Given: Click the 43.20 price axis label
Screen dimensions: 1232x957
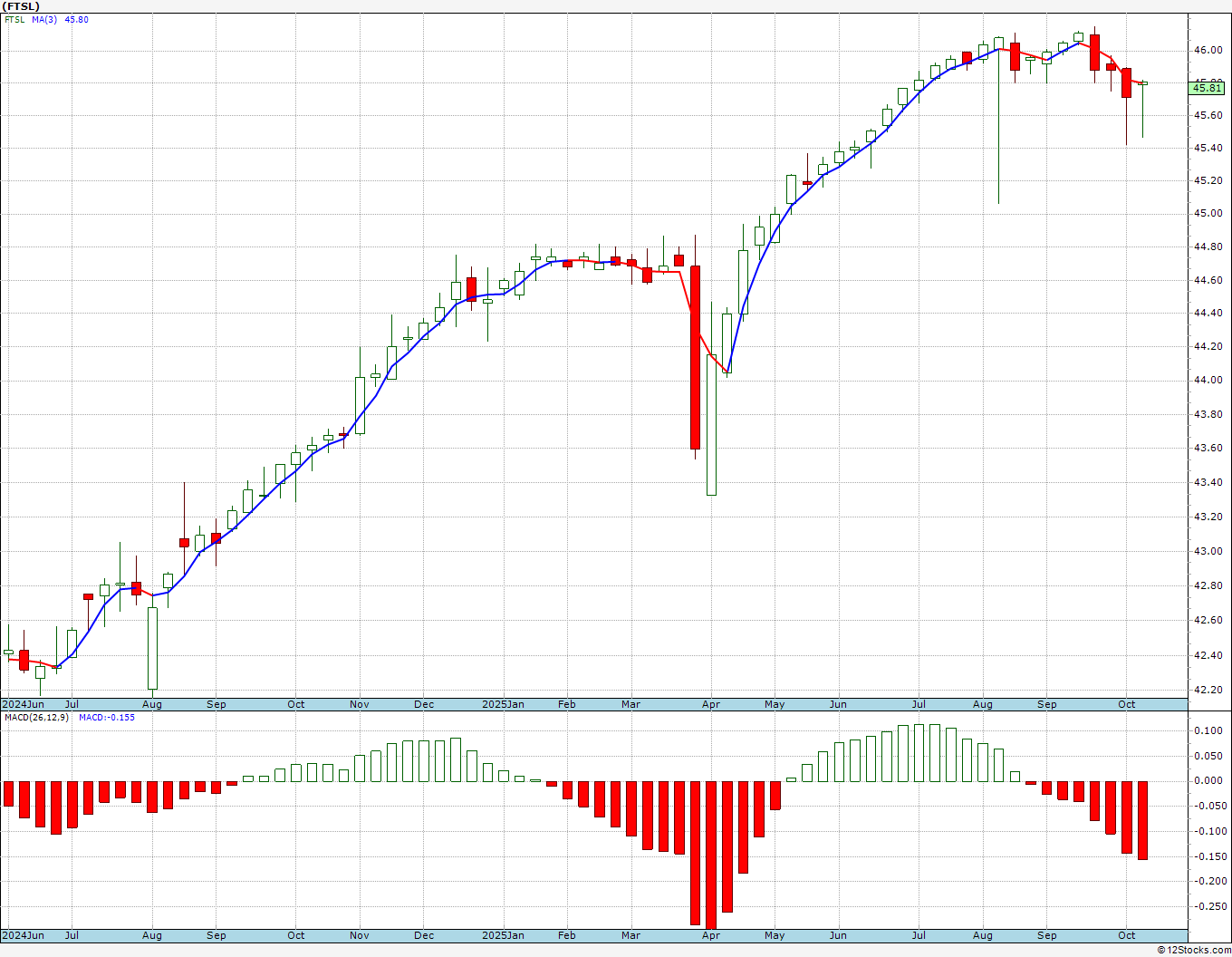Looking at the screenshot, I should (x=1207, y=517).
